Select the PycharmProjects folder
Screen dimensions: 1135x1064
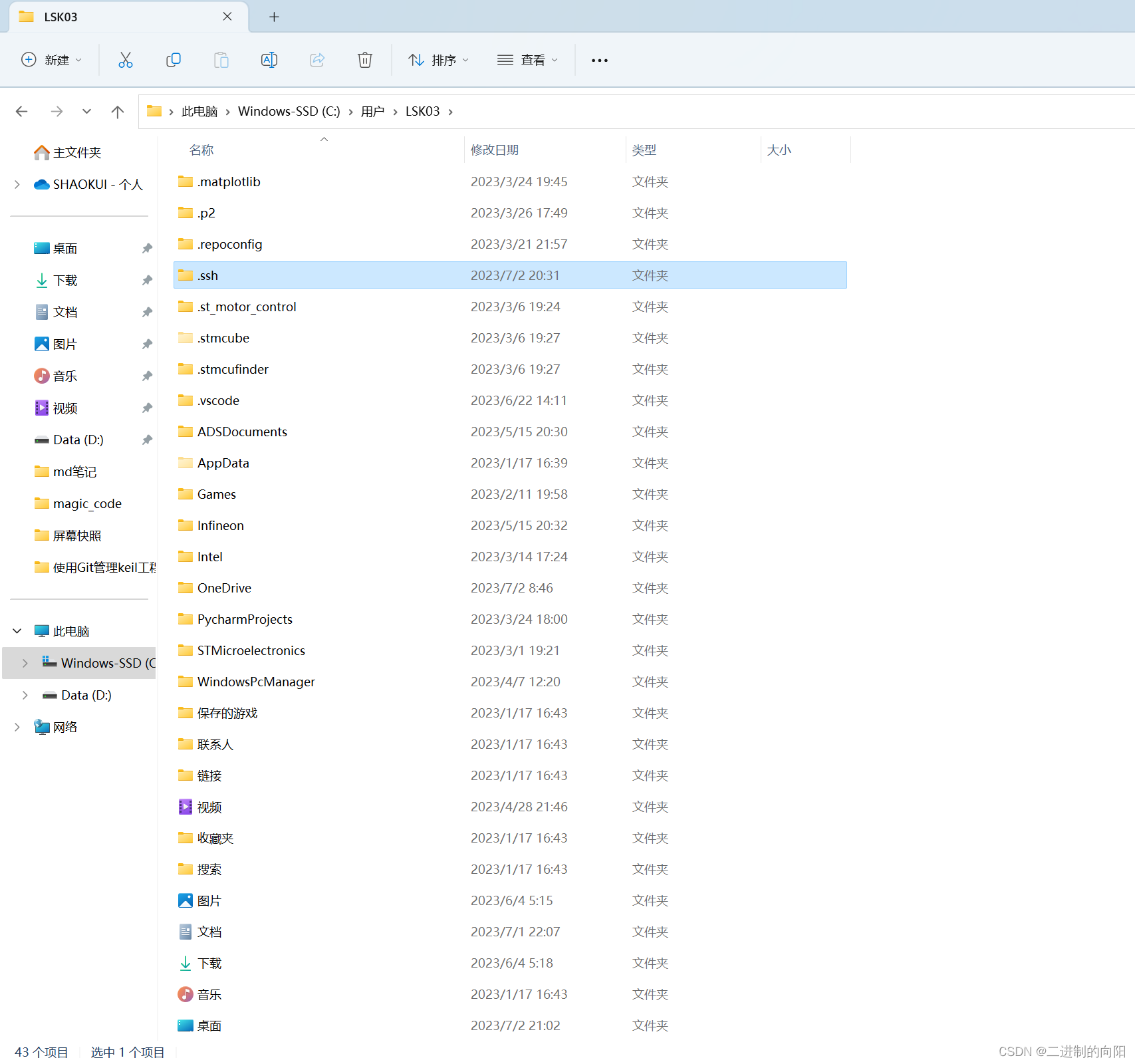click(x=510, y=619)
